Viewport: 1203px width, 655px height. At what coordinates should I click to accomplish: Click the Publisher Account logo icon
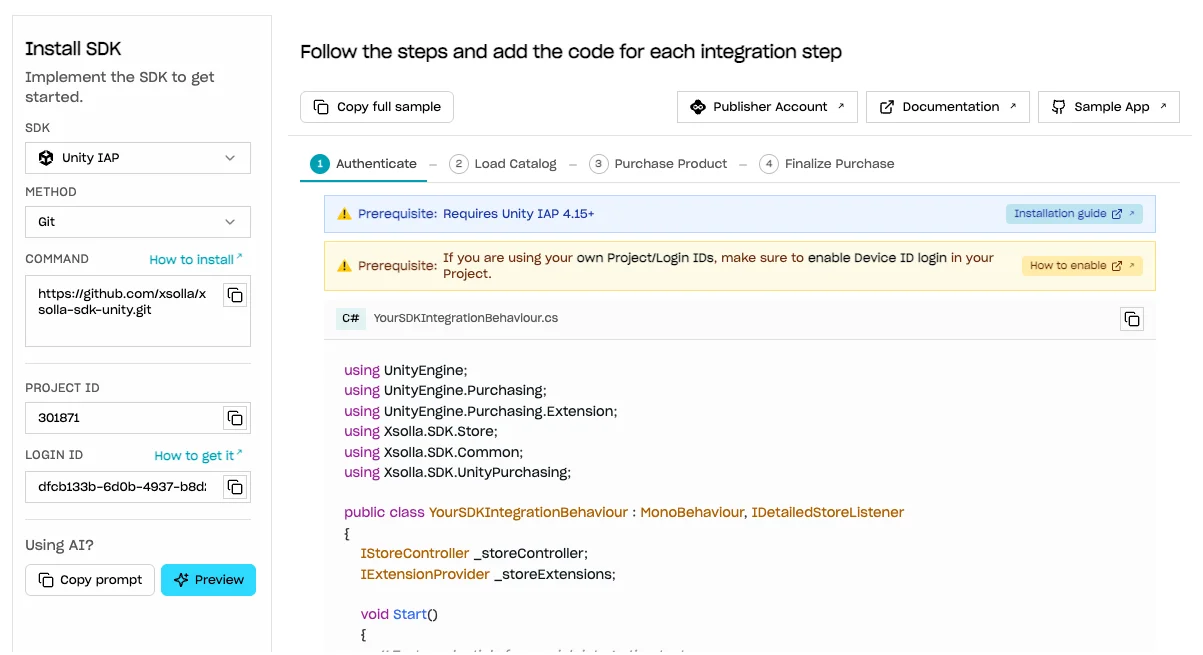698,107
